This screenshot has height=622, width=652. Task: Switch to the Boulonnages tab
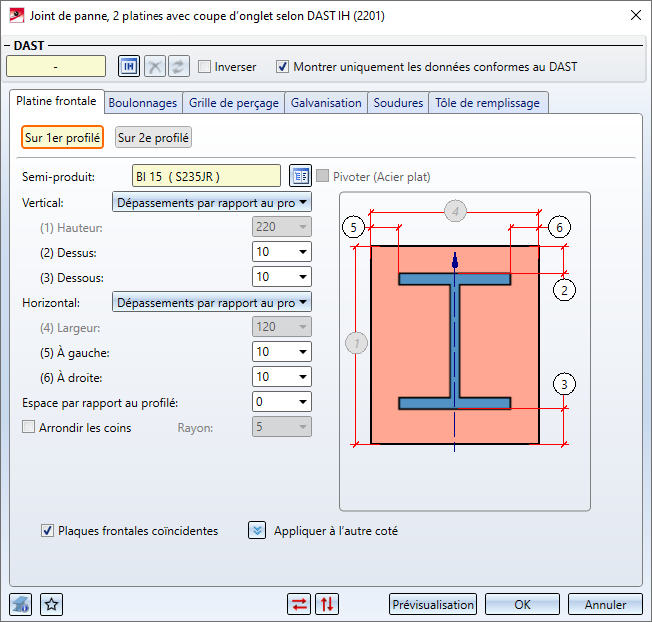coord(143,103)
